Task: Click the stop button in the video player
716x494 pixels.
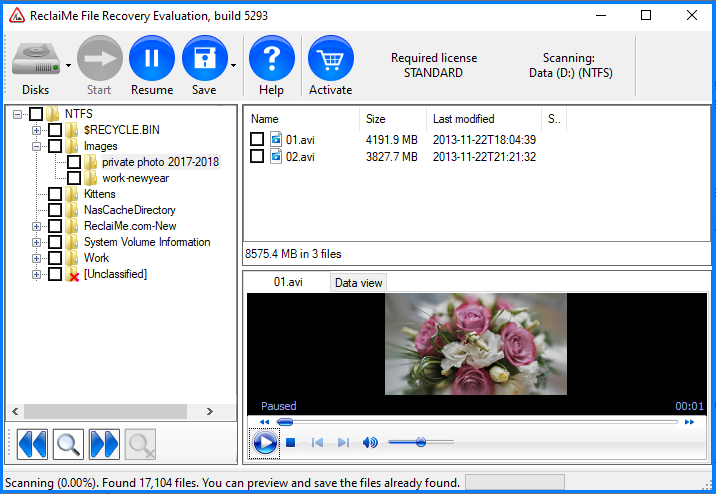Action: (290, 443)
